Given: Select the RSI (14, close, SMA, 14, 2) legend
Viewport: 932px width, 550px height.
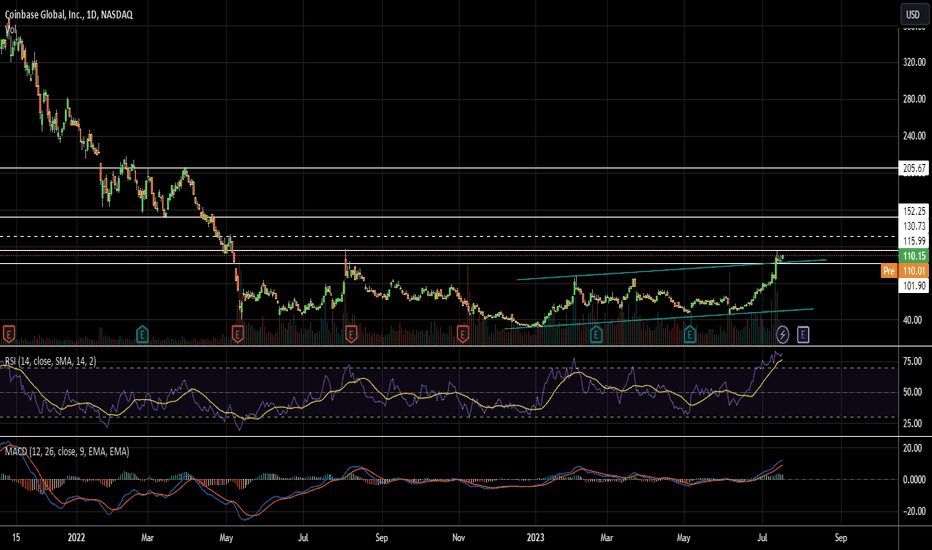Looking at the screenshot, I should 51,361.
